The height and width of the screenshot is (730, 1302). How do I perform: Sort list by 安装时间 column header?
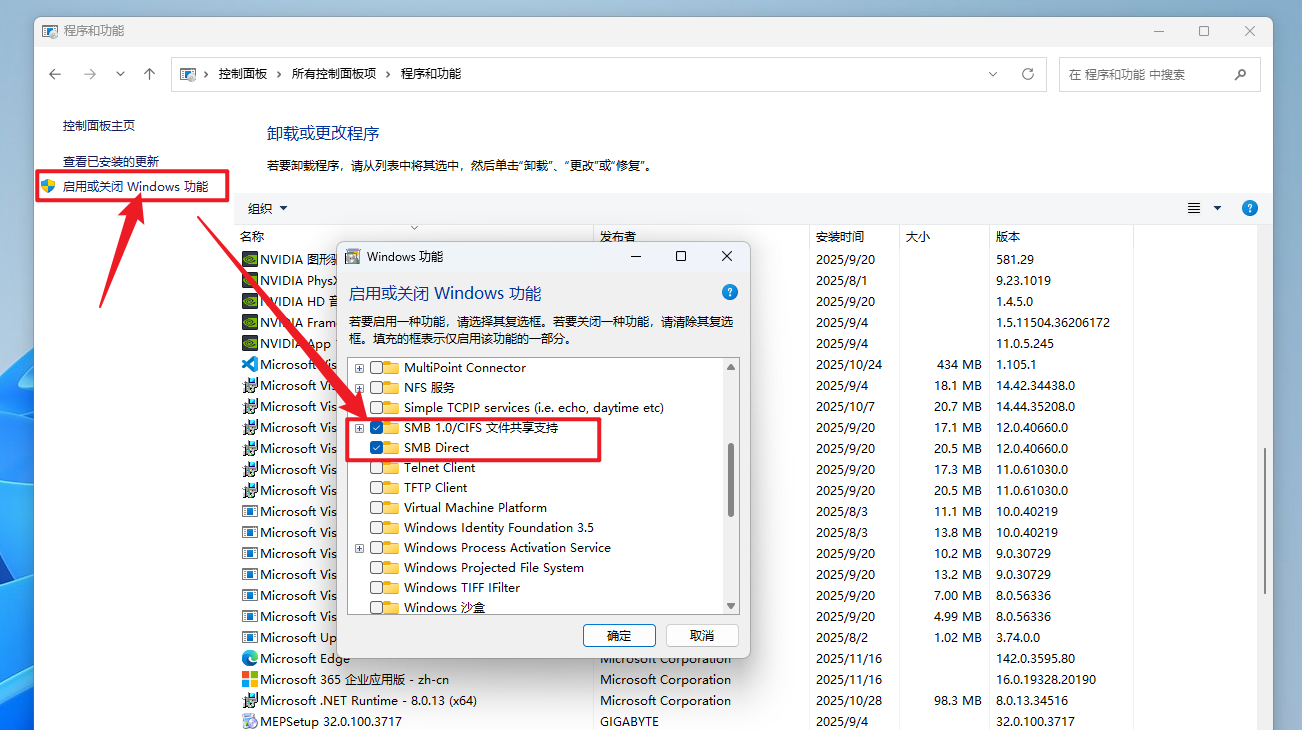[x=840, y=236]
